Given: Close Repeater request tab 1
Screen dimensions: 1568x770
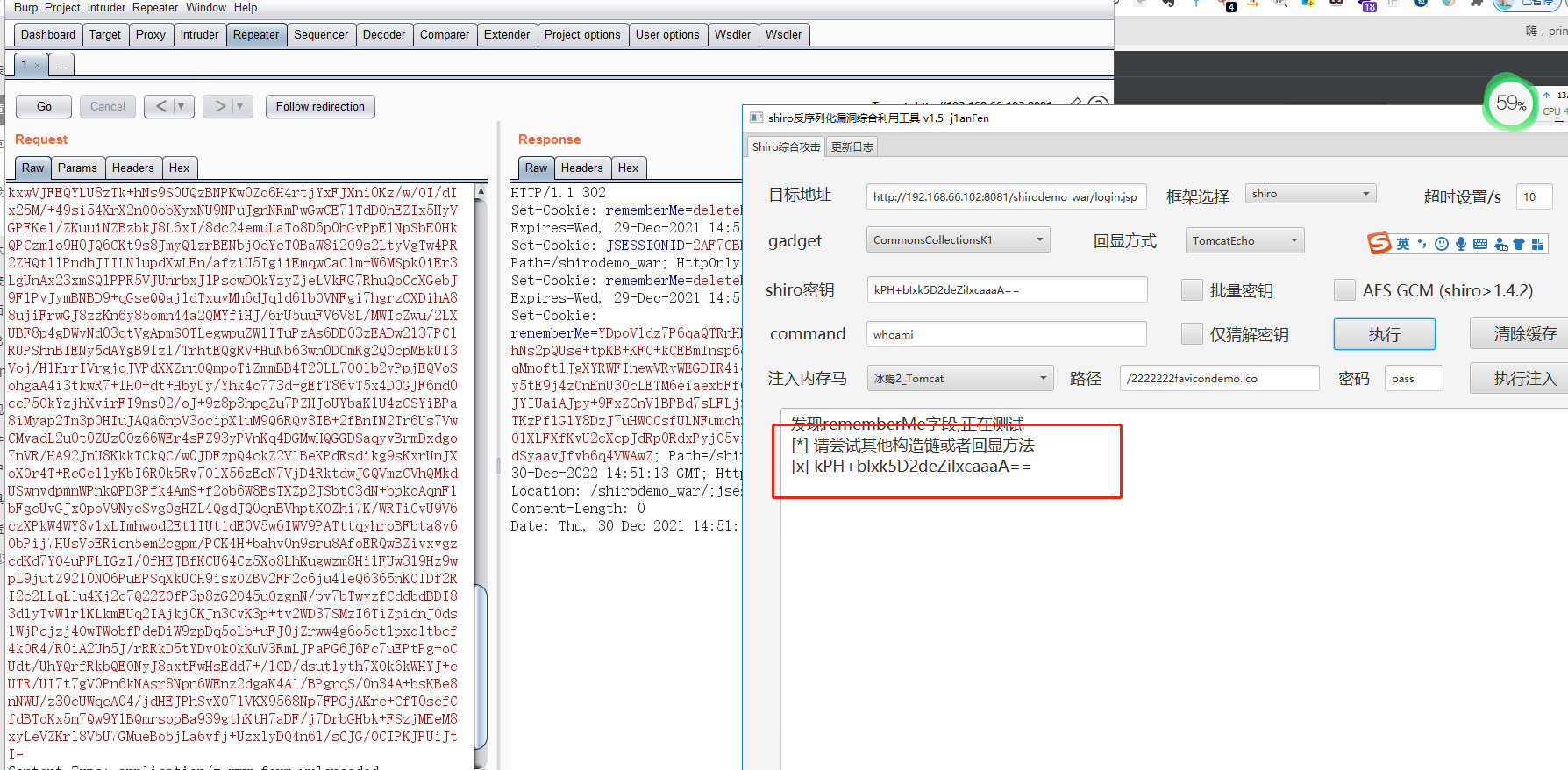Looking at the screenshot, I should tap(37, 65).
